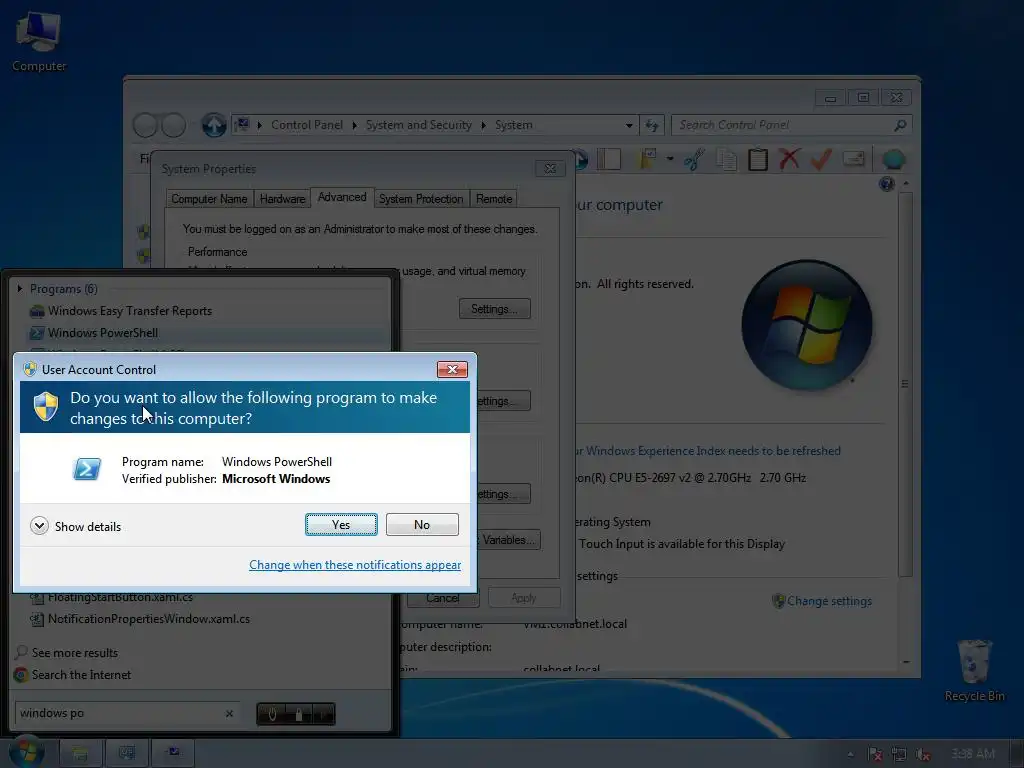Click the properties card toolbar icon

pos(854,159)
